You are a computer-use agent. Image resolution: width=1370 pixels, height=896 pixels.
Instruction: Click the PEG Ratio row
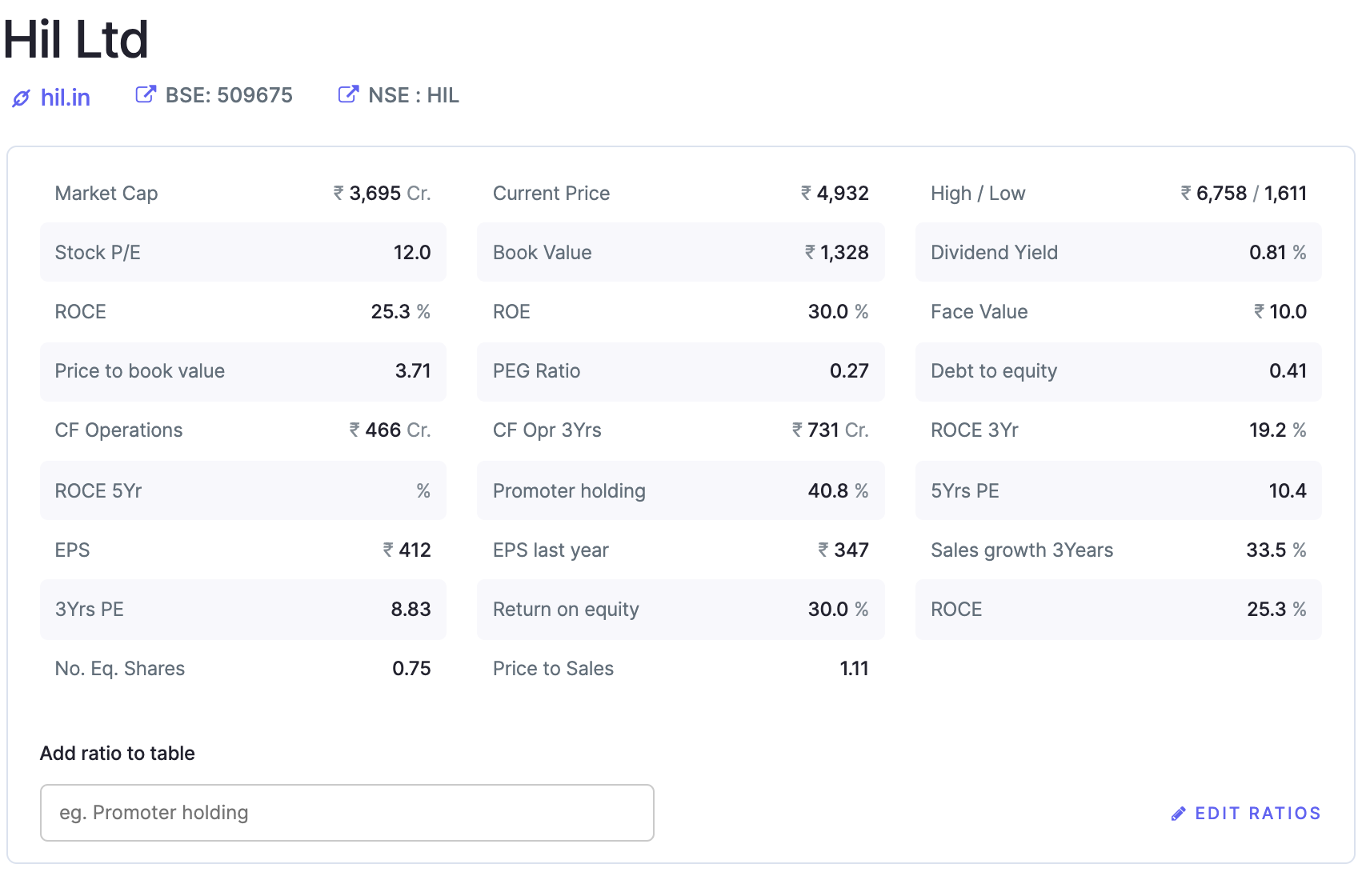(x=680, y=371)
